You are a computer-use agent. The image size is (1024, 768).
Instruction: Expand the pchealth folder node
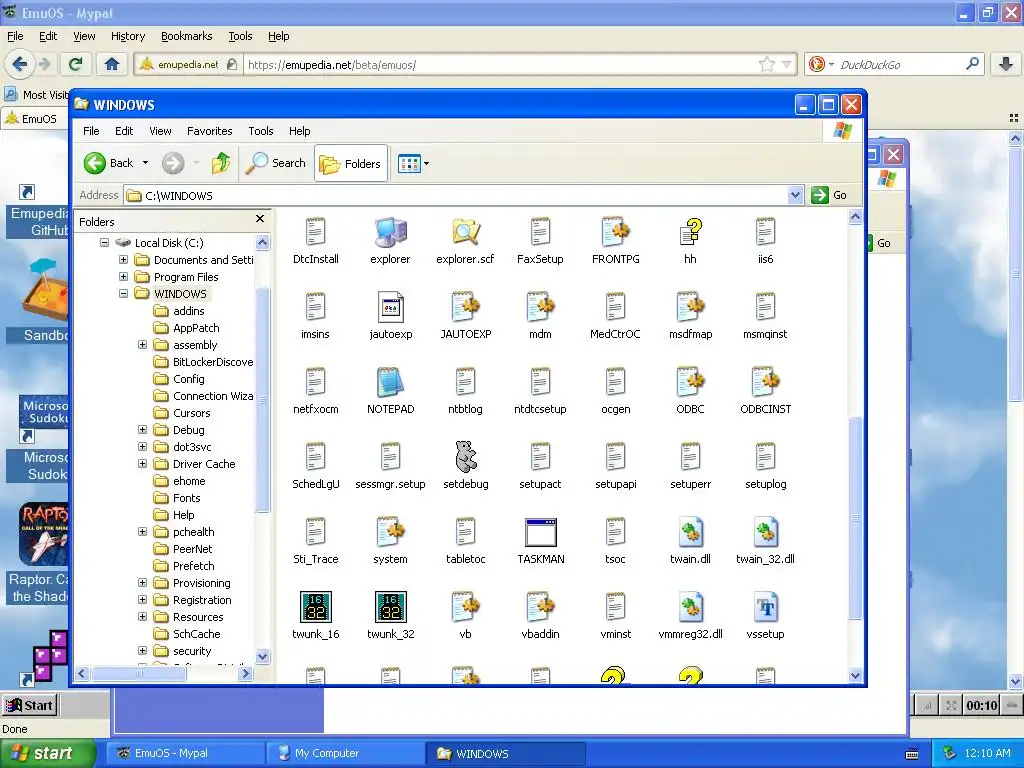(x=142, y=531)
